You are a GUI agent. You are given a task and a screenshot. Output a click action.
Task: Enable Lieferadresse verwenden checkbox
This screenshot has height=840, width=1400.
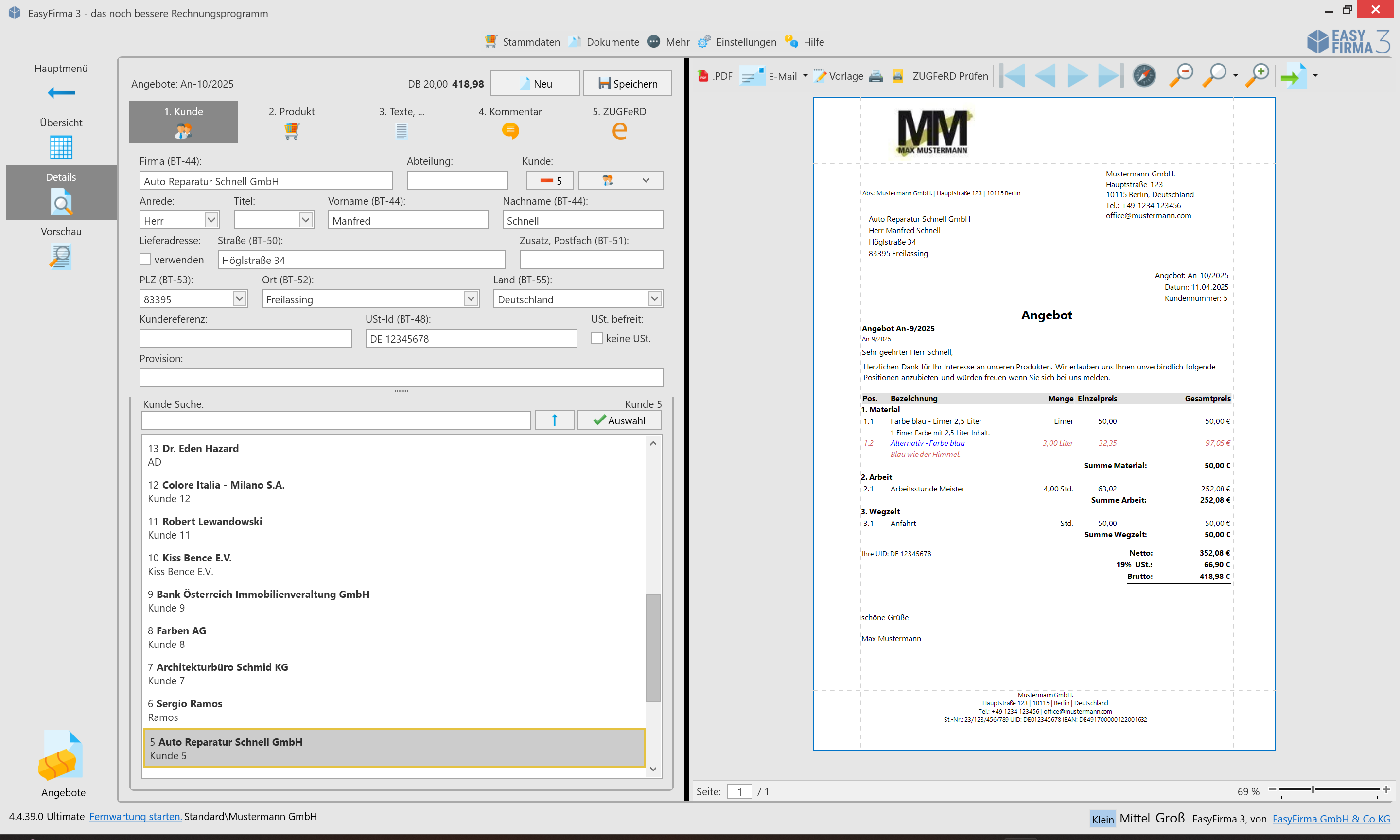point(145,259)
